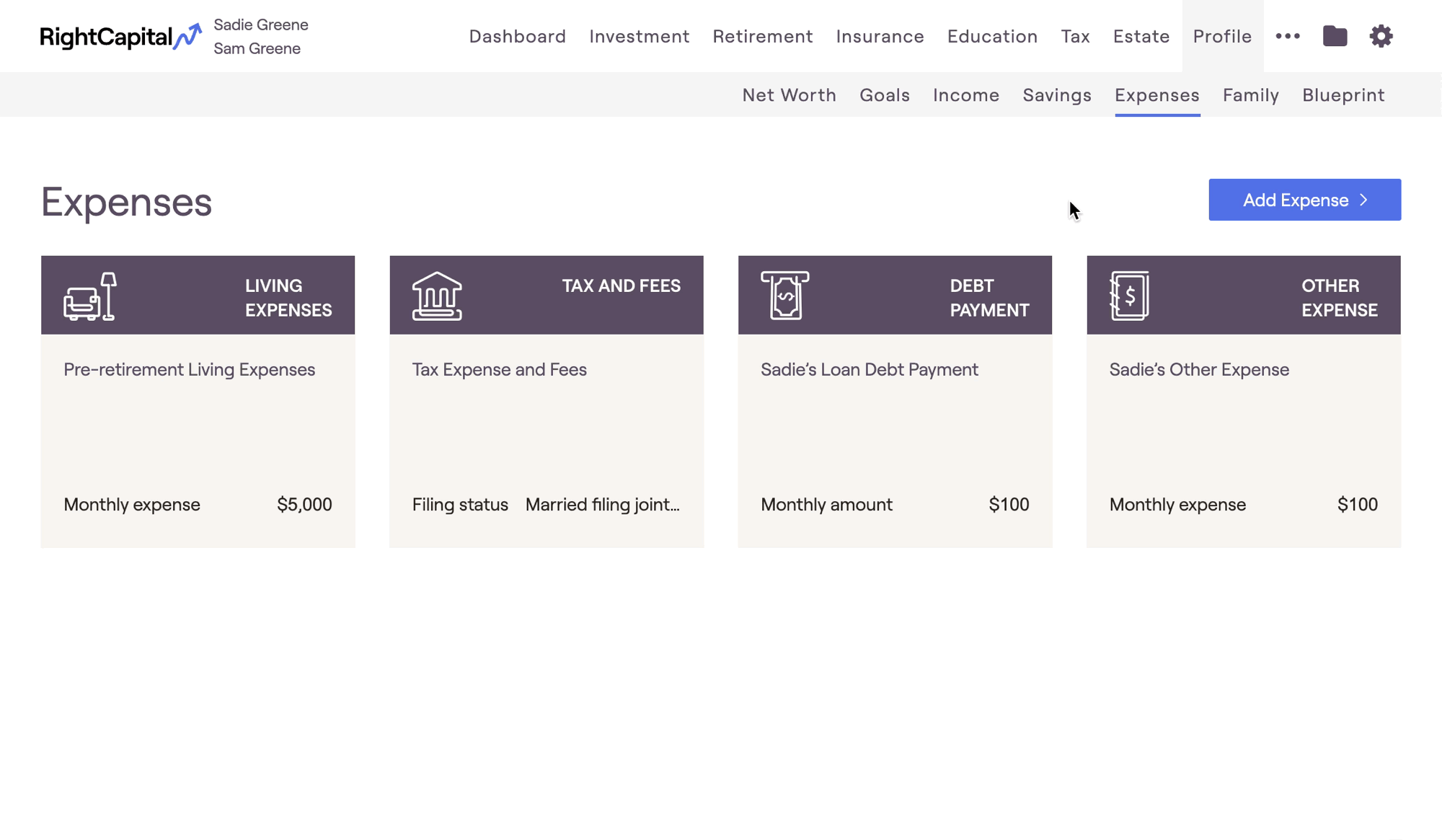Screen dimensions: 1442x840
Task: Click Monthly expense label on Other Expense card
Action: coord(1177,504)
